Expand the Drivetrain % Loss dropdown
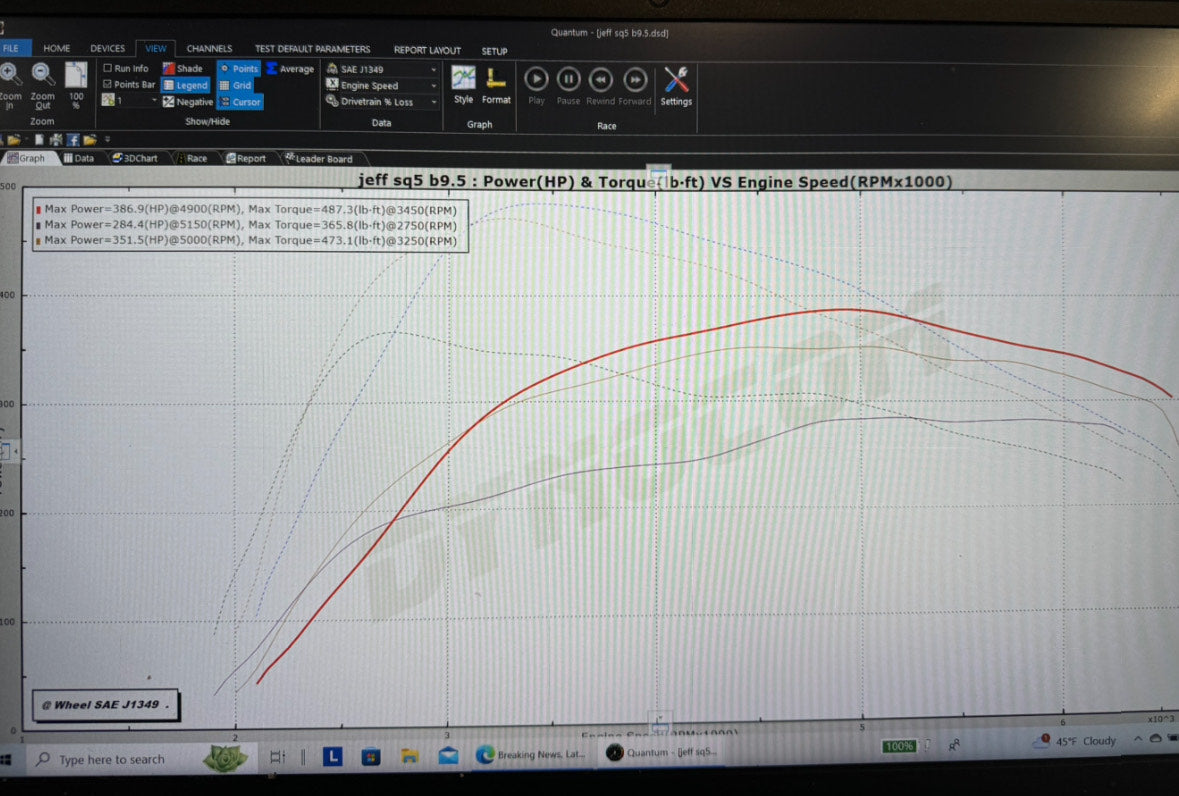Image resolution: width=1179 pixels, height=796 pixels. pos(432,101)
